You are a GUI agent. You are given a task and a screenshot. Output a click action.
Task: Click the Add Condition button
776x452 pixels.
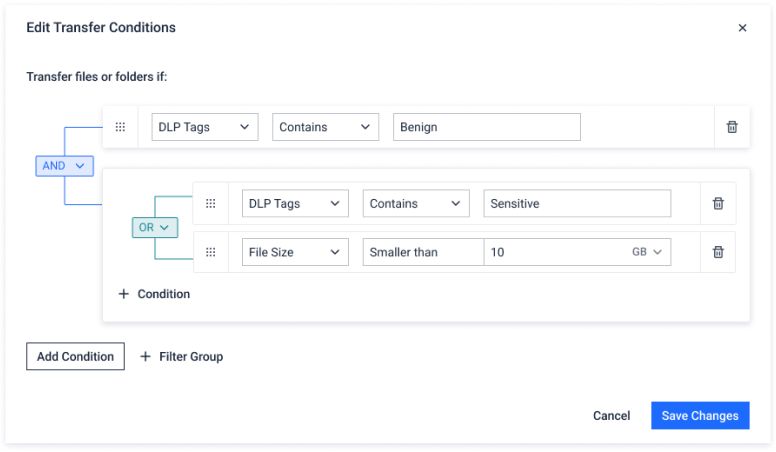[75, 356]
